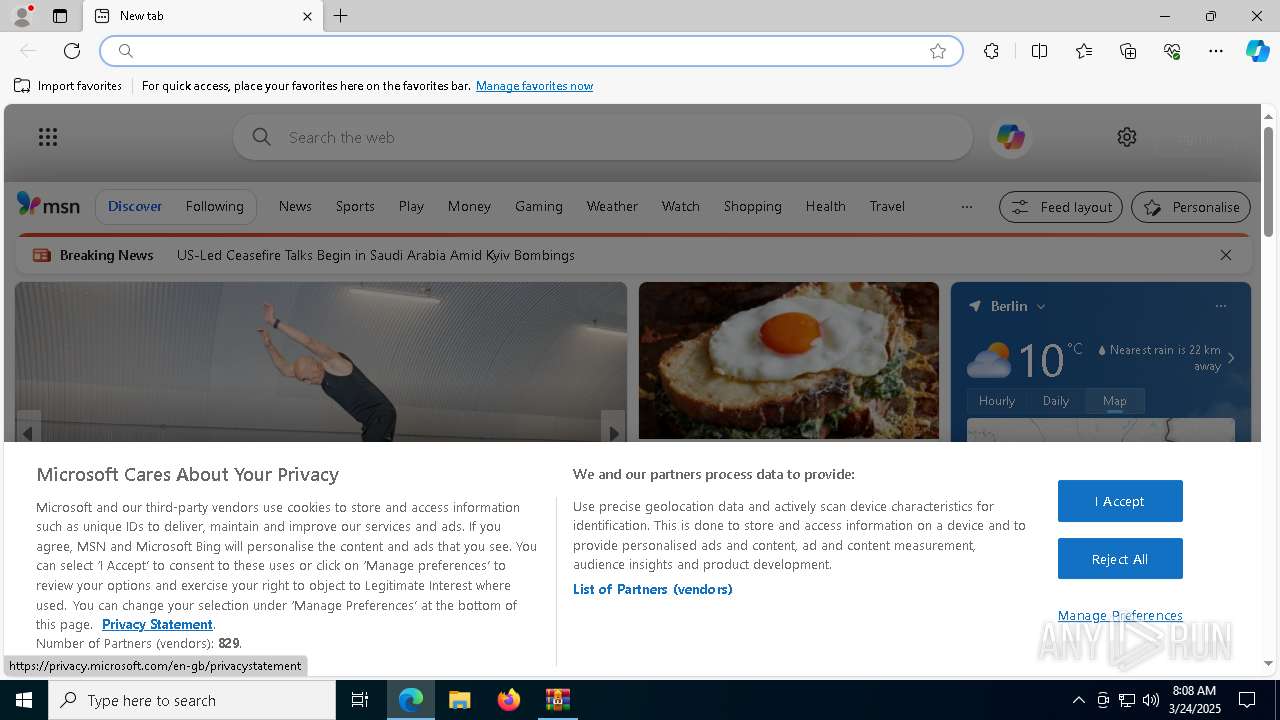Click I Accept cookie button
Screen dimensions: 1280x720
pyautogui.click(x=1120, y=501)
